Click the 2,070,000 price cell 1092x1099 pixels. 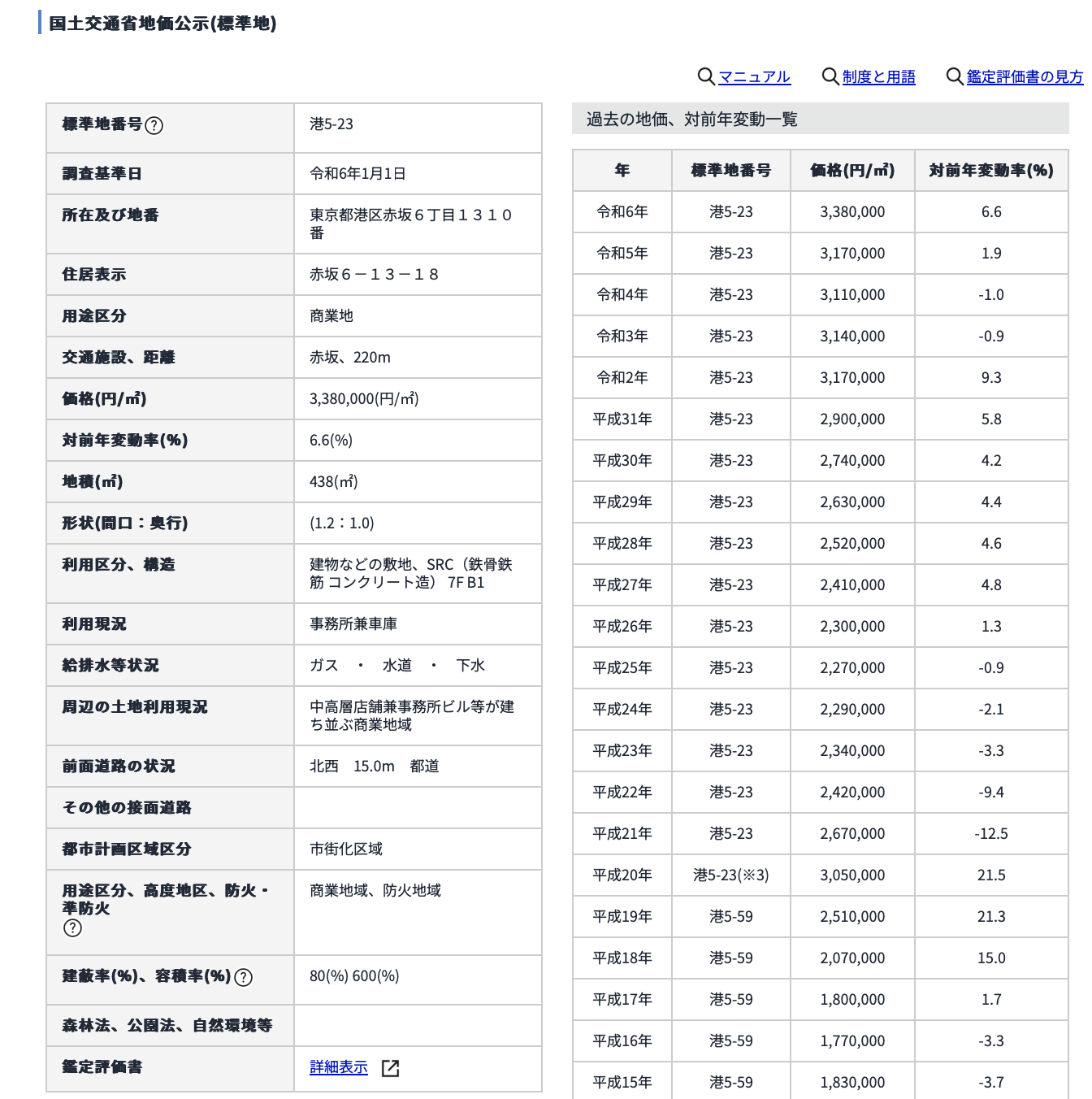click(852, 958)
